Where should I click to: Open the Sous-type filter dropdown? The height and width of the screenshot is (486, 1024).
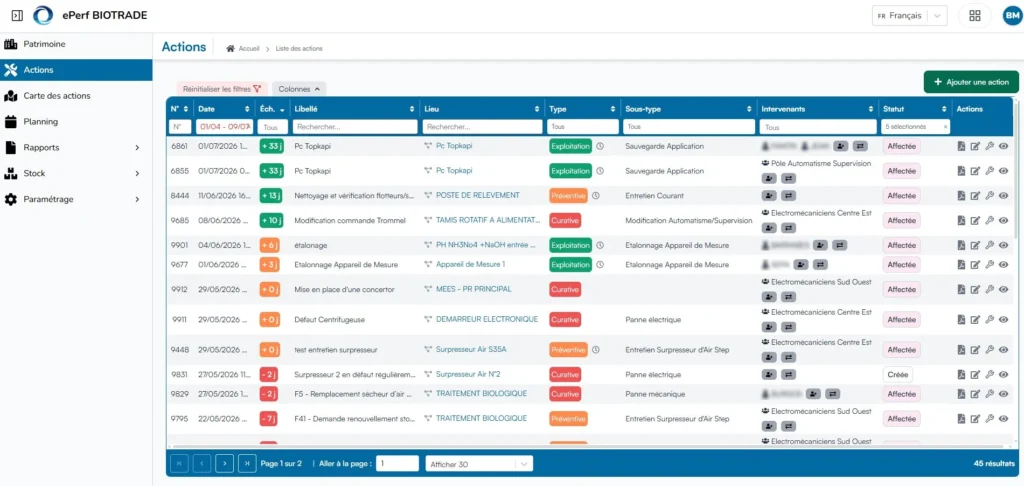688,127
